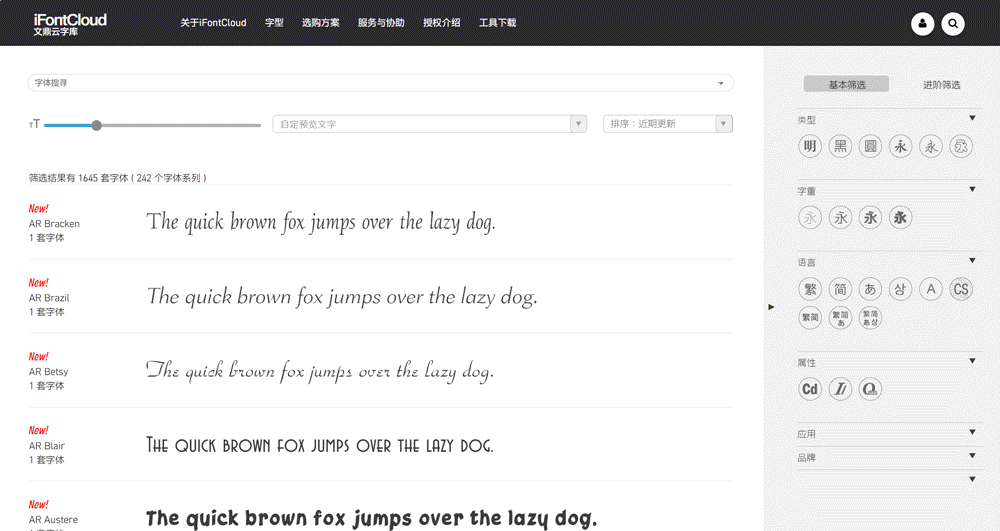The image size is (1000, 531).
Task: Open the 工具下载 menu item
Action: click(x=497, y=23)
